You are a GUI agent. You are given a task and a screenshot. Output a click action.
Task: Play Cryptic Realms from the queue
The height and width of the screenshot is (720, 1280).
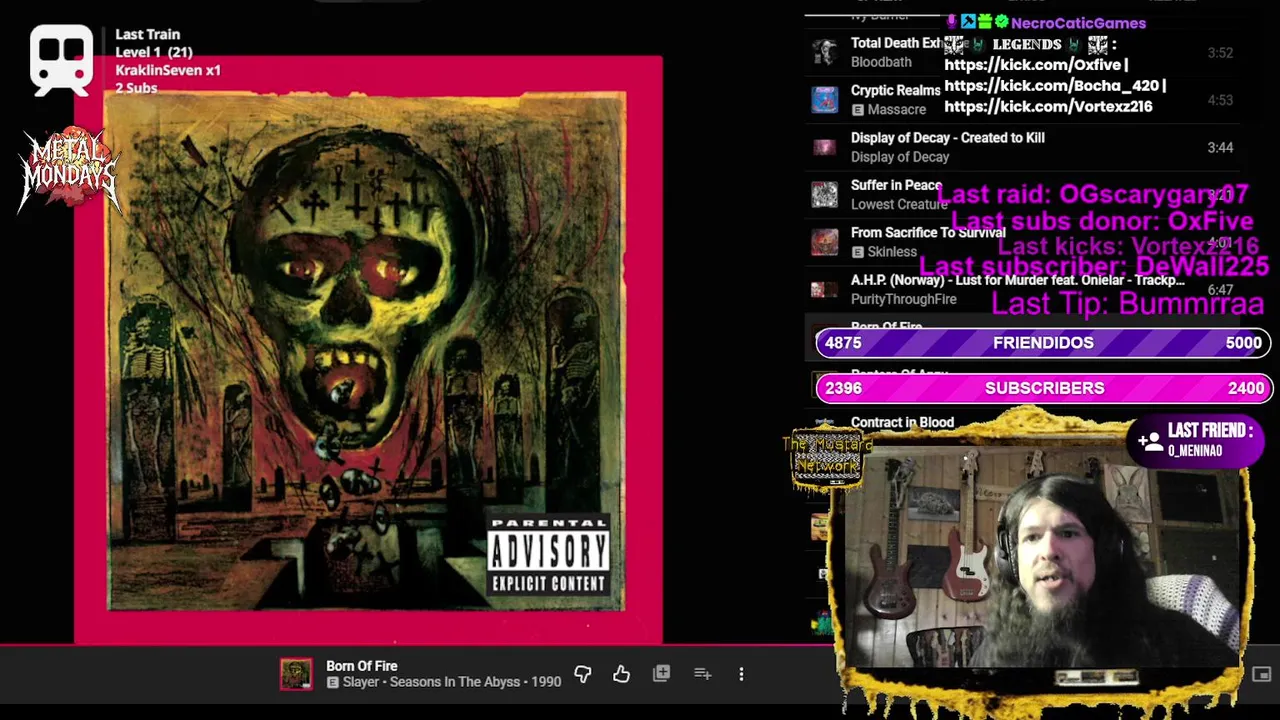click(x=895, y=90)
